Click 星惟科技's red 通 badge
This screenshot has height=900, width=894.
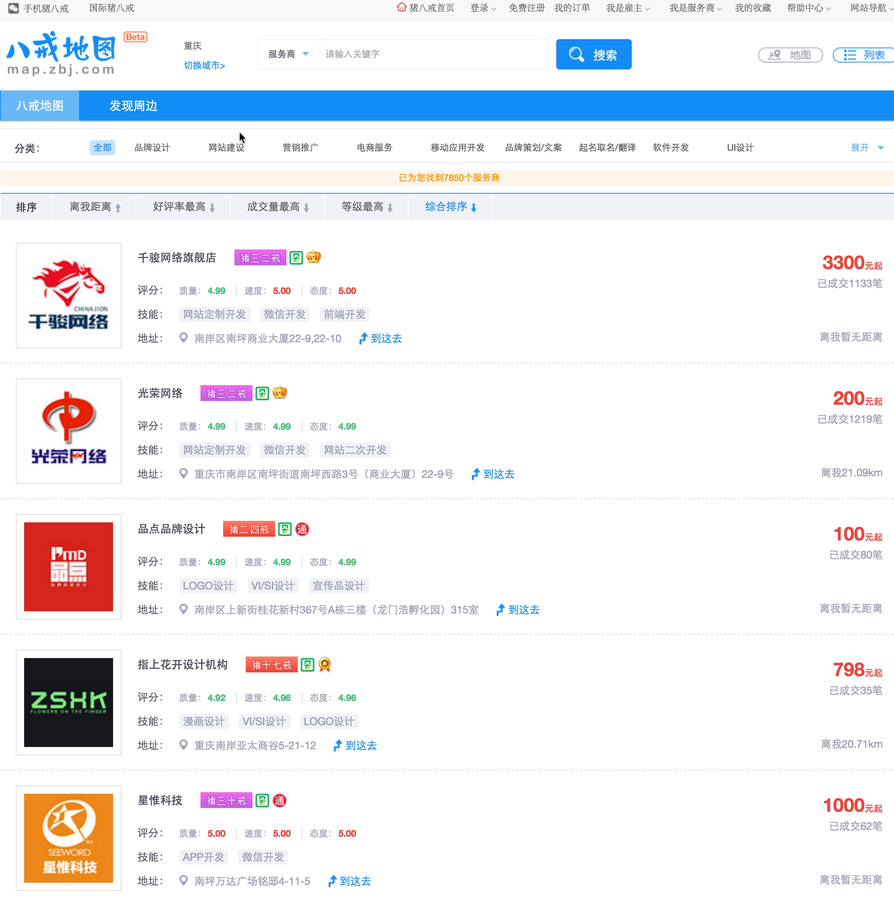(x=279, y=800)
